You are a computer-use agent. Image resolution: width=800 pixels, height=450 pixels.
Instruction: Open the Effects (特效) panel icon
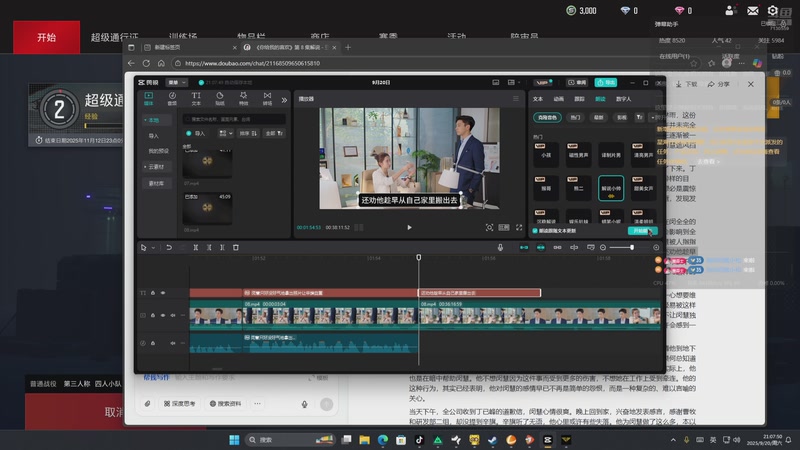click(x=243, y=98)
